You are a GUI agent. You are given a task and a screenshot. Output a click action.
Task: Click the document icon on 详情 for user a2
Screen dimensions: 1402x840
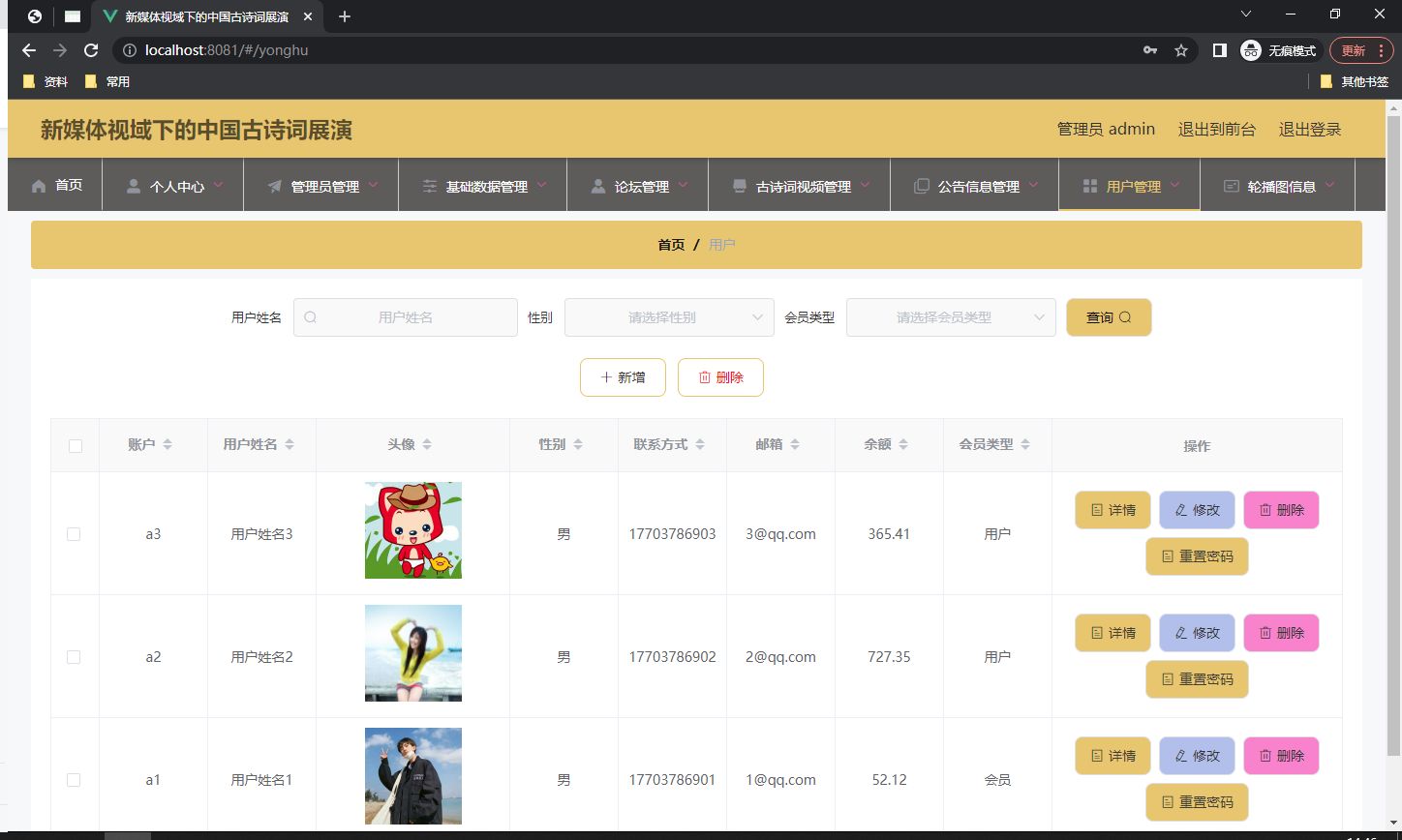click(1099, 633)
